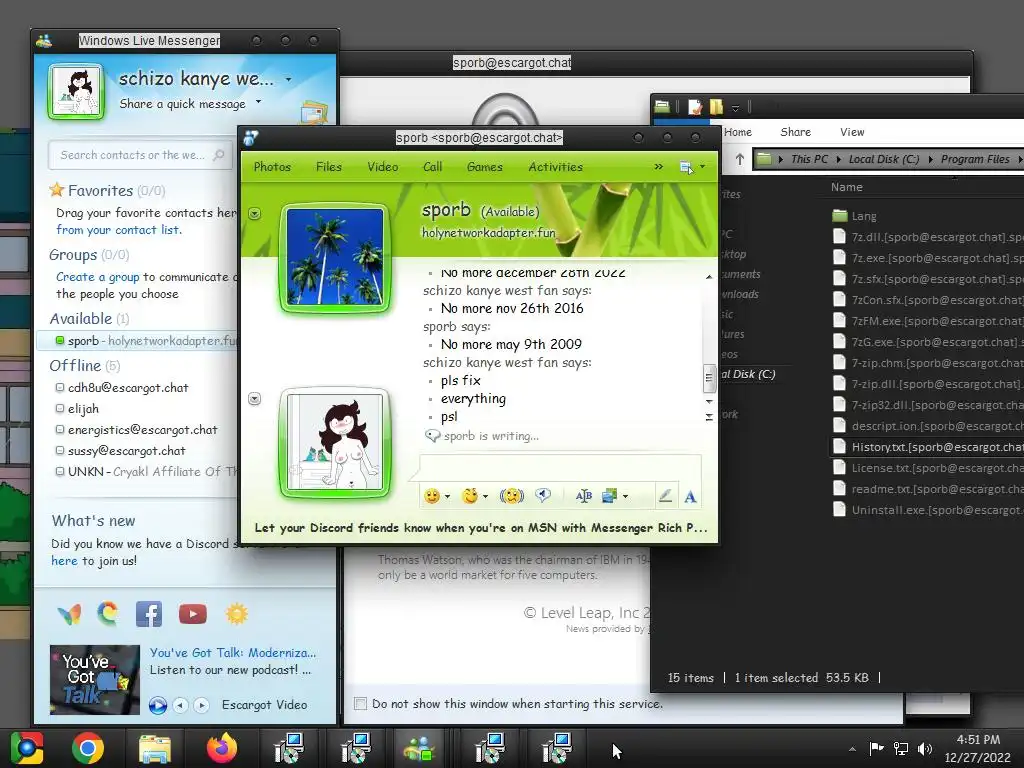This screenshot has height=768, width=1024.
Task: Send a nudge with the shaking smiley icon
Action: (511, 496)
